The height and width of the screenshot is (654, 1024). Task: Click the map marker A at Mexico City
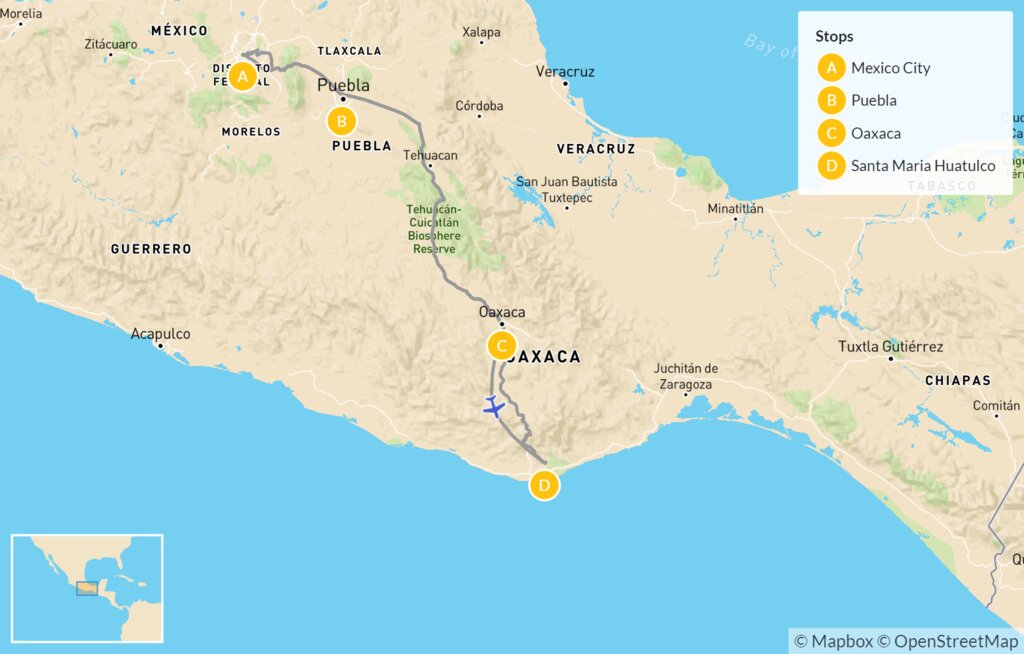pos(241,76)
